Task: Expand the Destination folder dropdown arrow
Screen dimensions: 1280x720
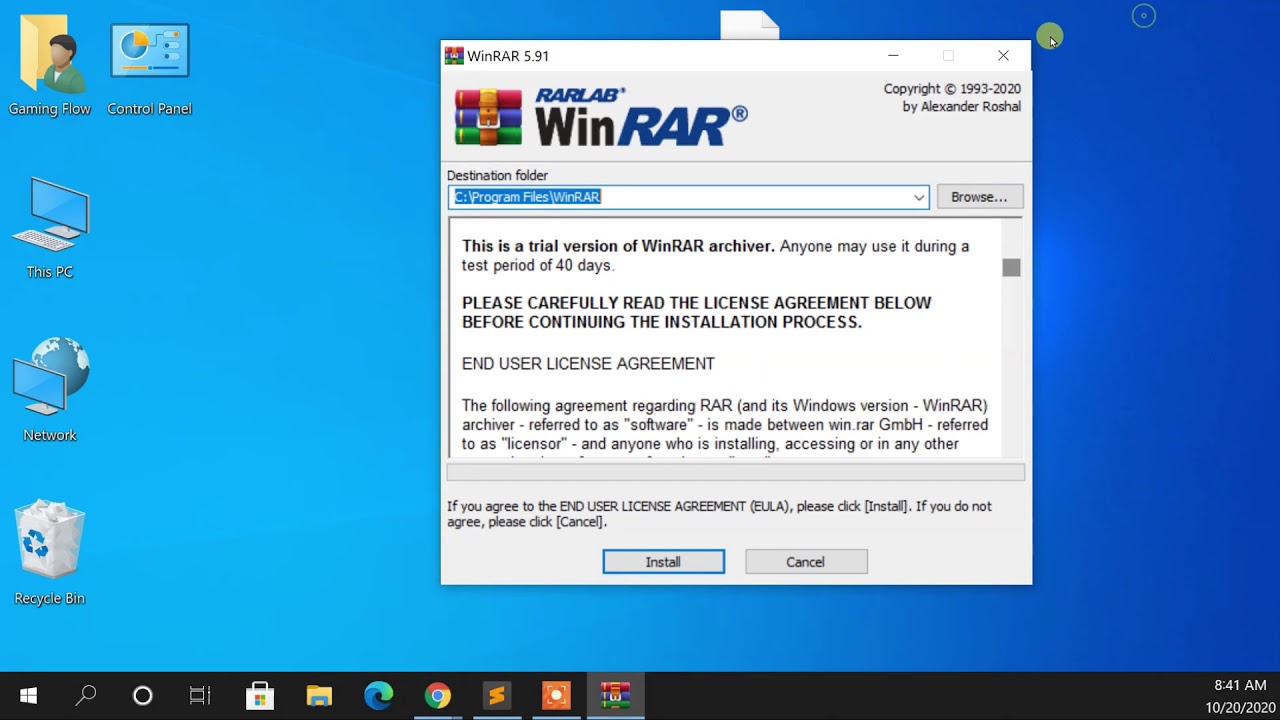Action: pyautogui.click(x=919, y=197)
